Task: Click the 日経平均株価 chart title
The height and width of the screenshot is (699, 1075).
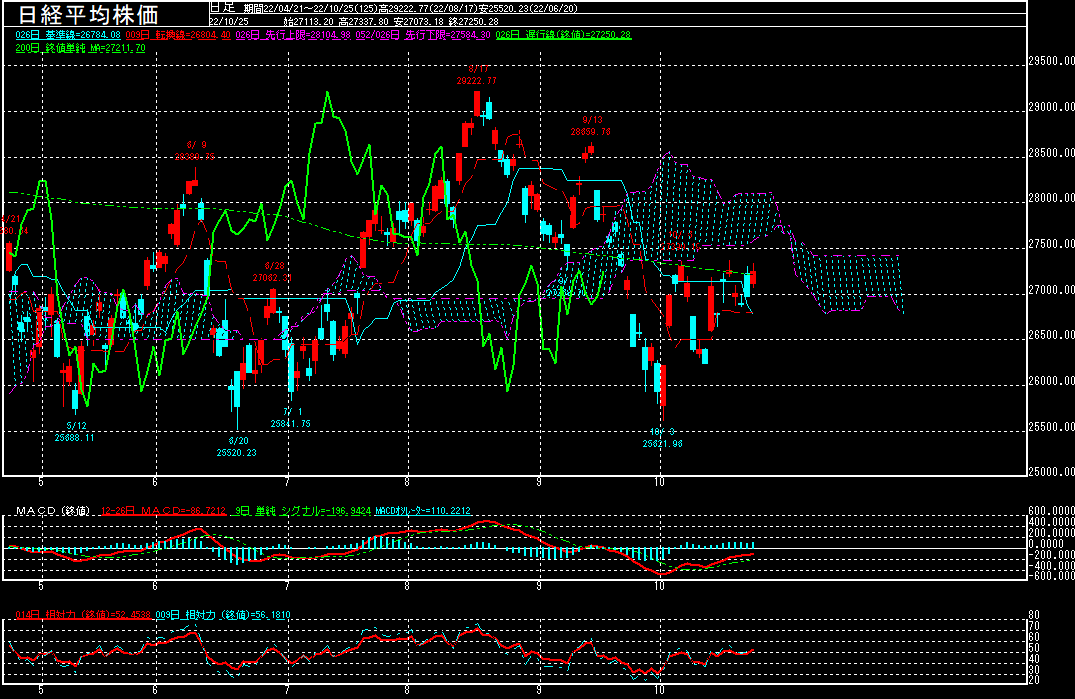Action: (88, 14)
